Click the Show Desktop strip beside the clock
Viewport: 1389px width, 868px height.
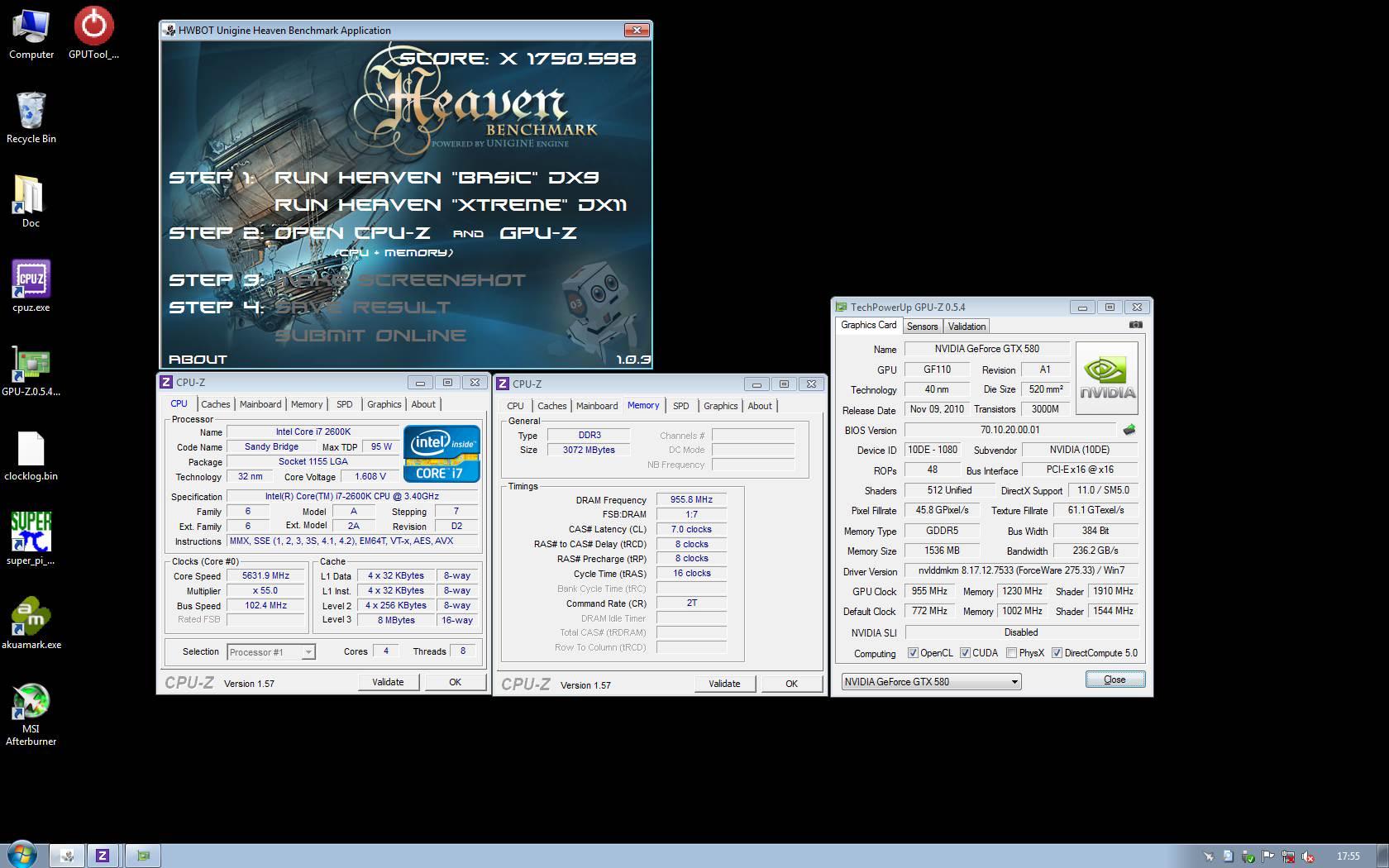click(x=1382, y=856)
